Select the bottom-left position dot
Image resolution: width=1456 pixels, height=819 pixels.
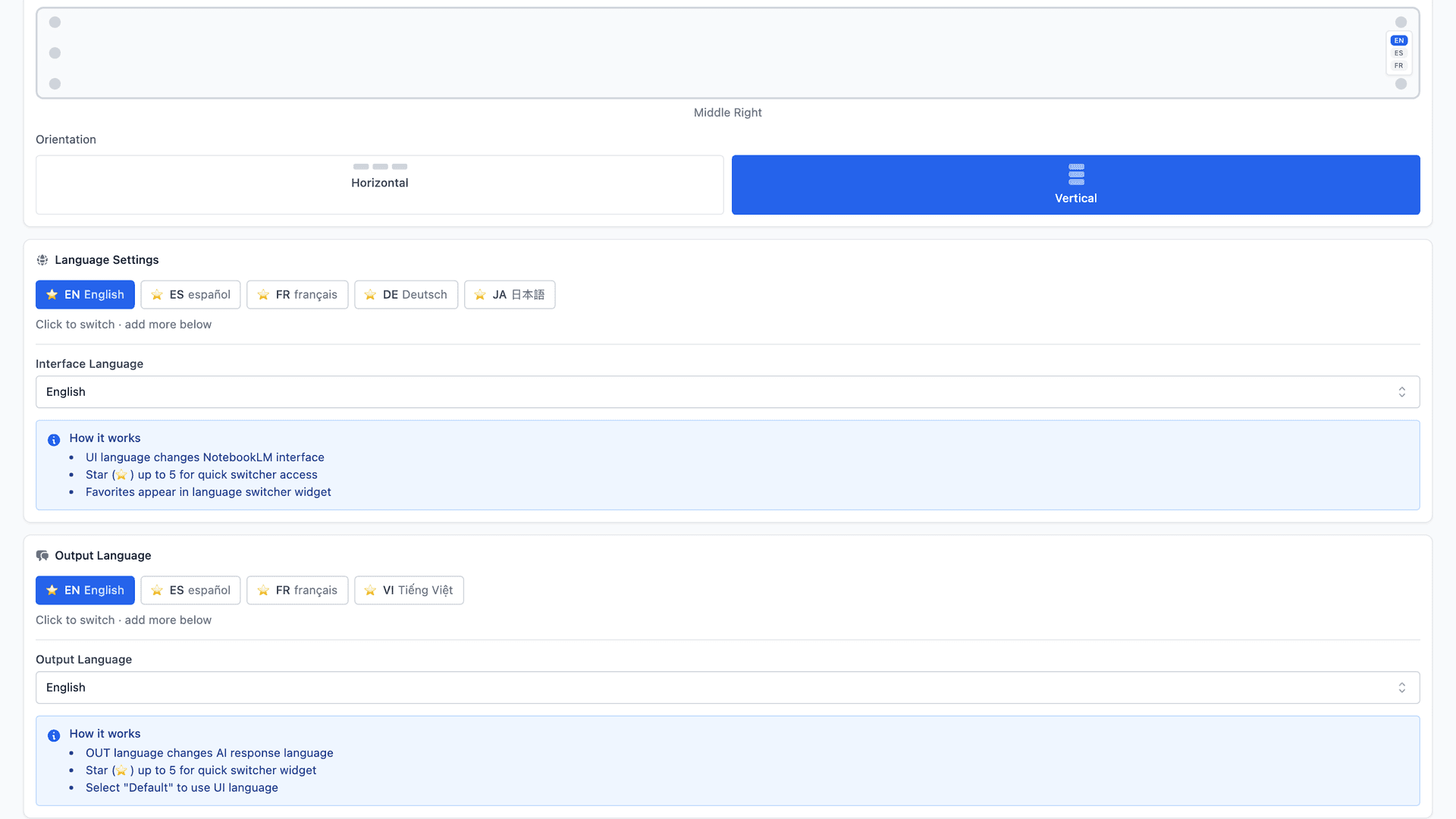(x=55, y=83)
